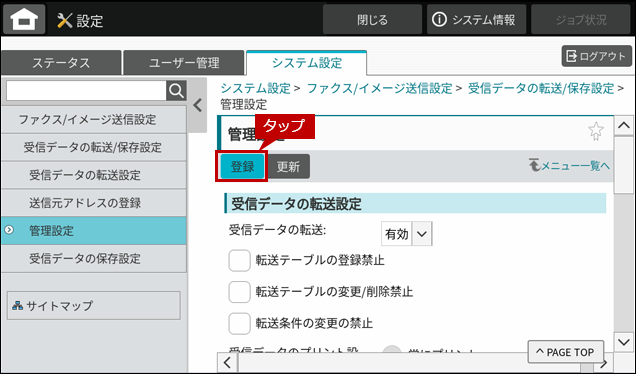
Task: Open 受信データの転送設定 in the sidebar
Action: click(94, 175)
